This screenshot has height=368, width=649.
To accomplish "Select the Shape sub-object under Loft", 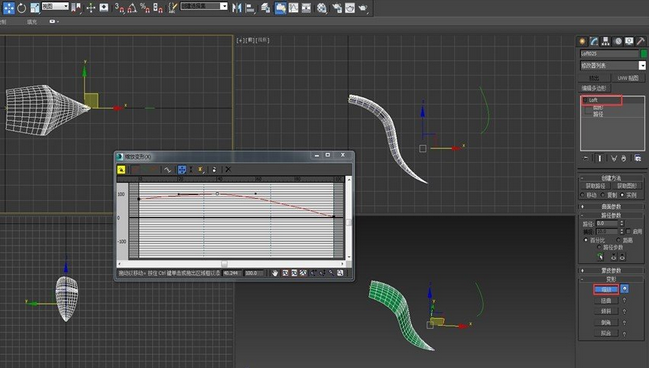I will (x=598, y=108).
